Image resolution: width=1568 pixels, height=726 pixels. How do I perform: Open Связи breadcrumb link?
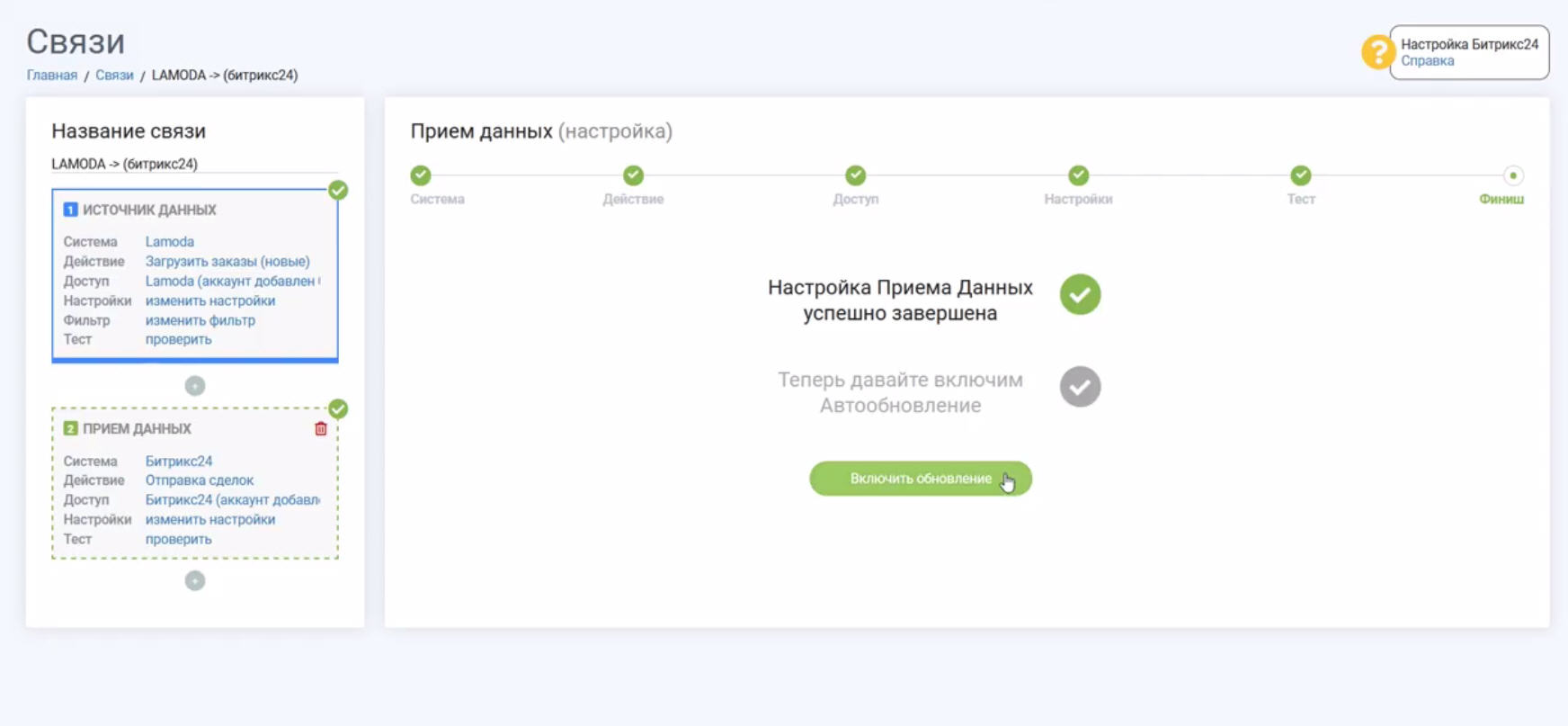point(114,76)
